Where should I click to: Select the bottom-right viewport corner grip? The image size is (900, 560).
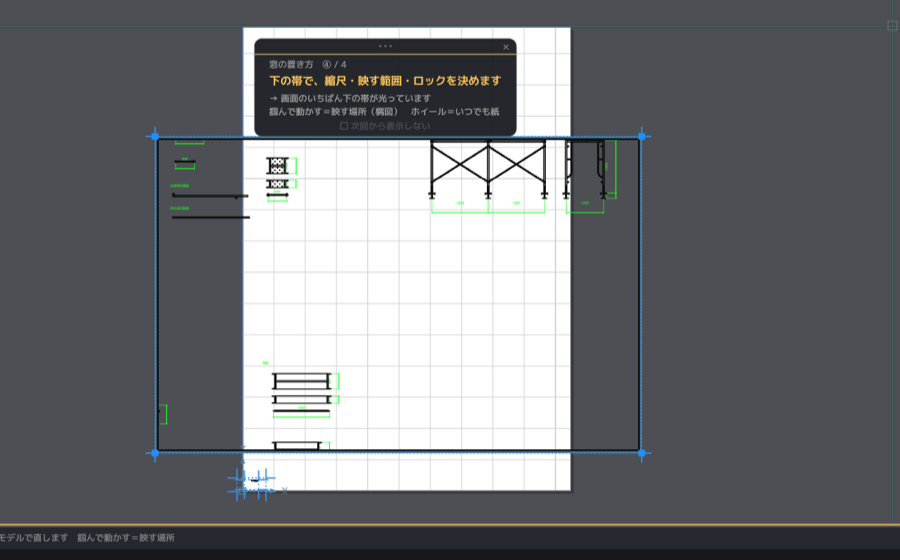point(642,453)
